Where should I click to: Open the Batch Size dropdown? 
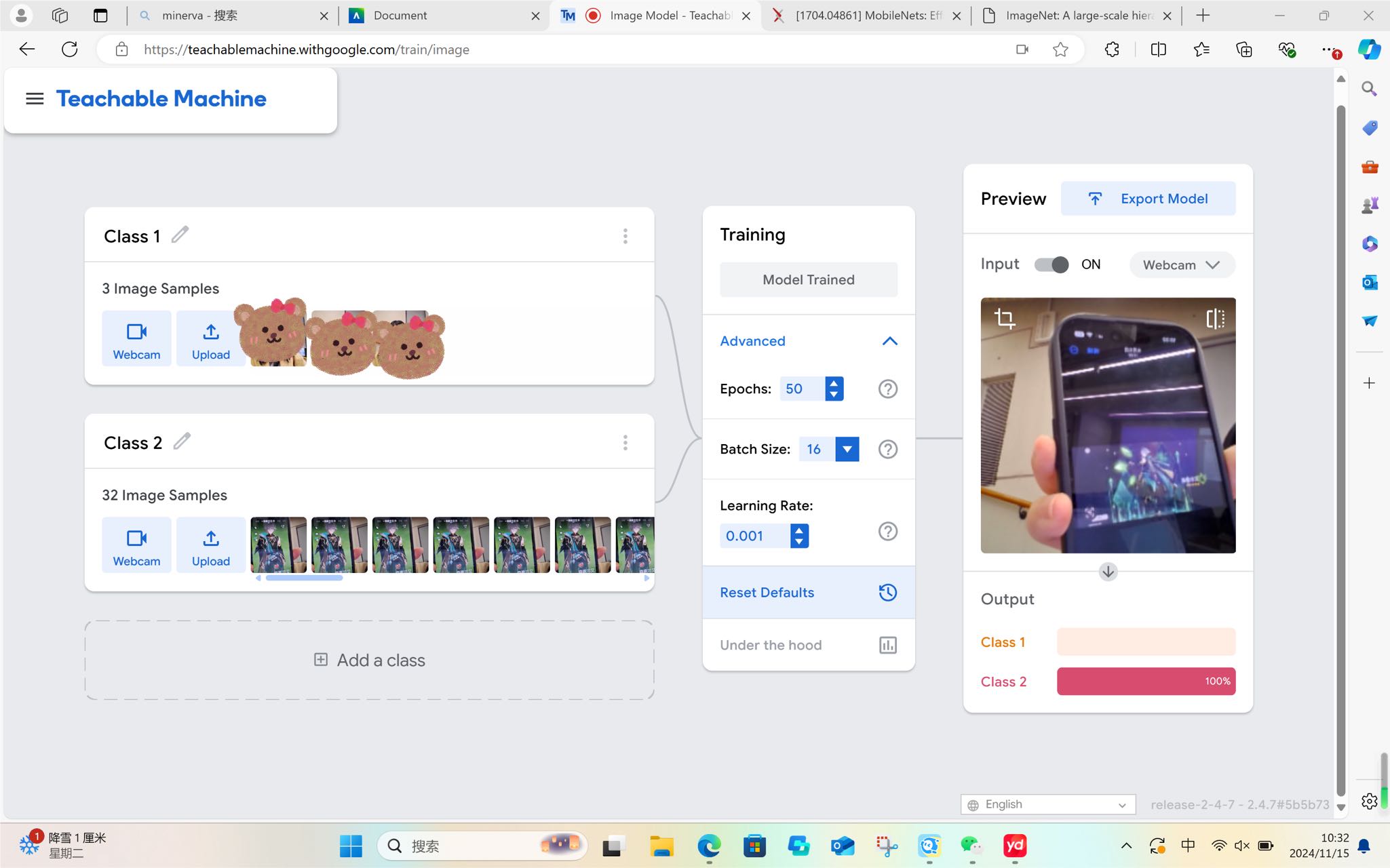[847, 449]
